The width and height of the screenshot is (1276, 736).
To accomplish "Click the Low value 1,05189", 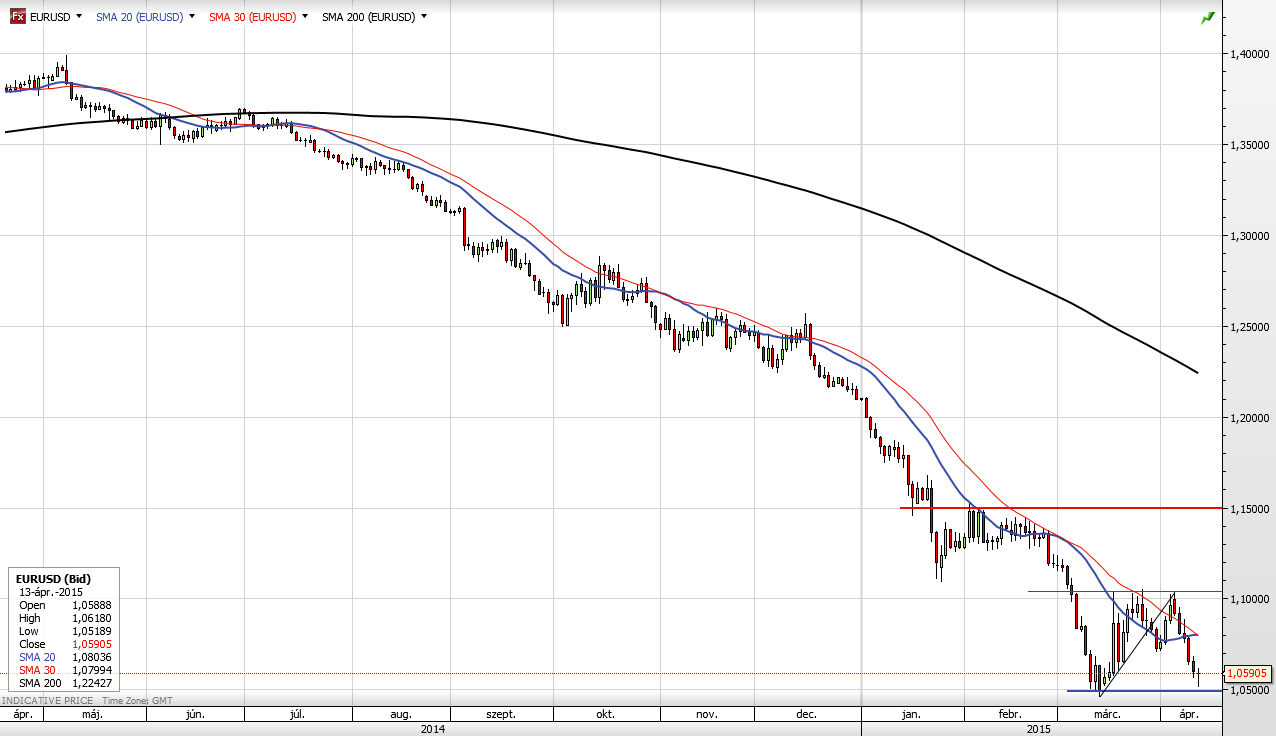I will point(92,631).
